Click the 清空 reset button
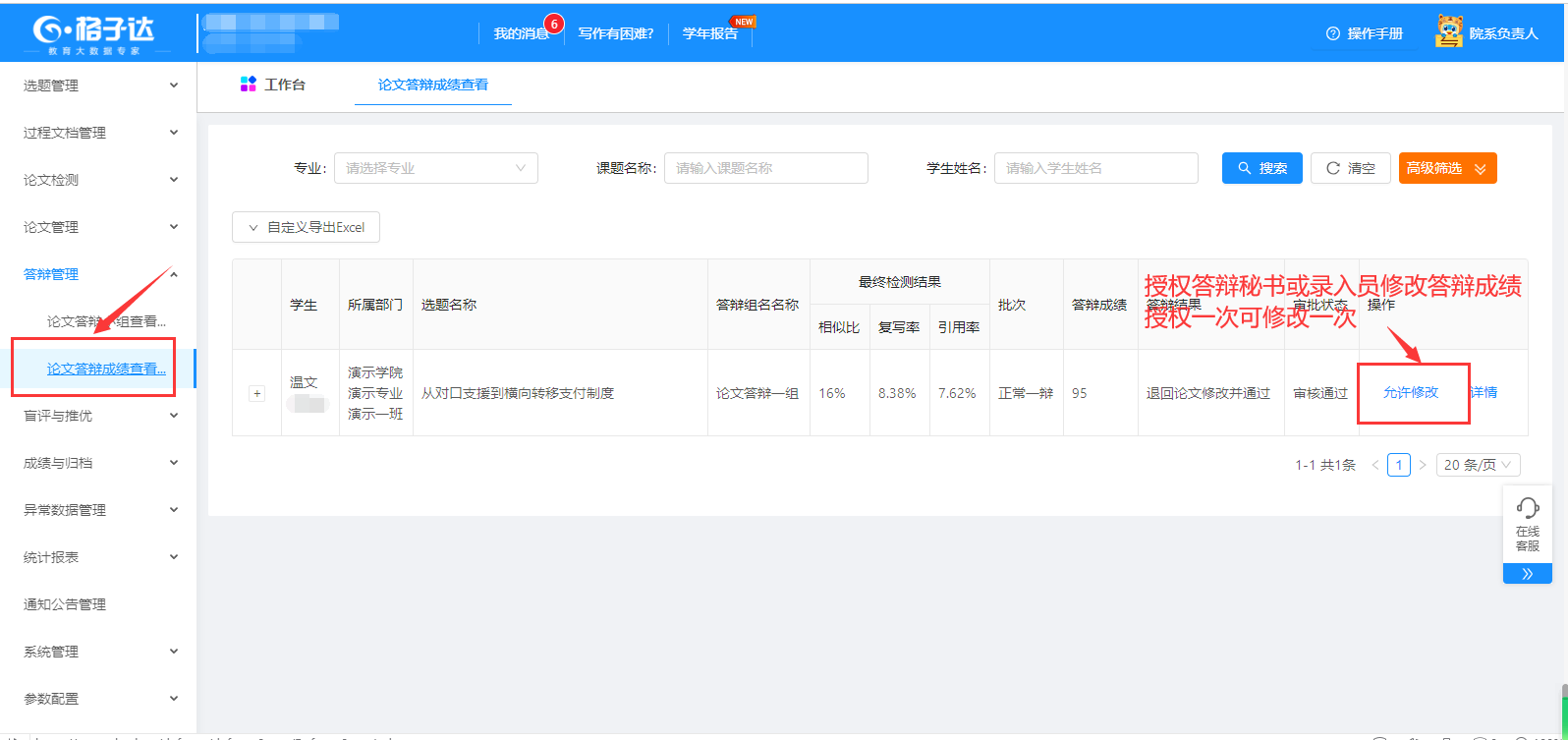Screen dimensions: 1568x740 pos(1350,168)
